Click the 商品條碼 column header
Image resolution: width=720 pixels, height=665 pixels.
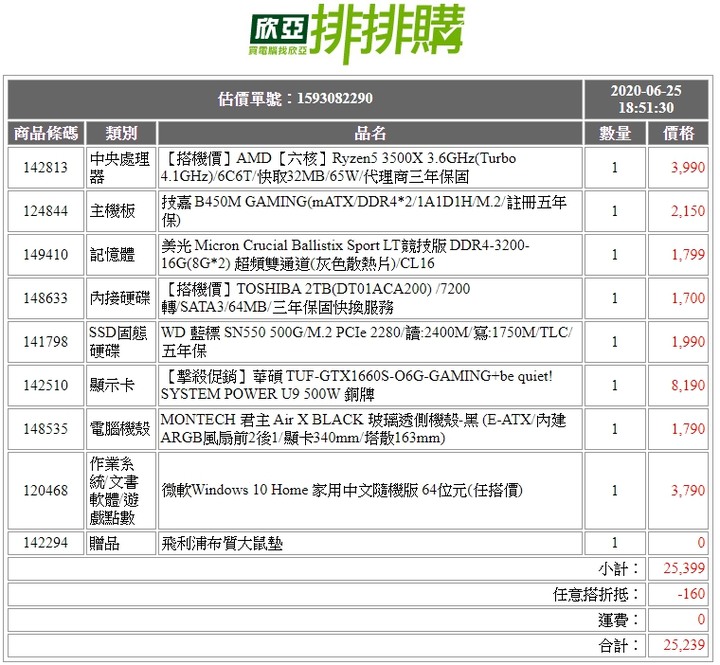point(46,134)
